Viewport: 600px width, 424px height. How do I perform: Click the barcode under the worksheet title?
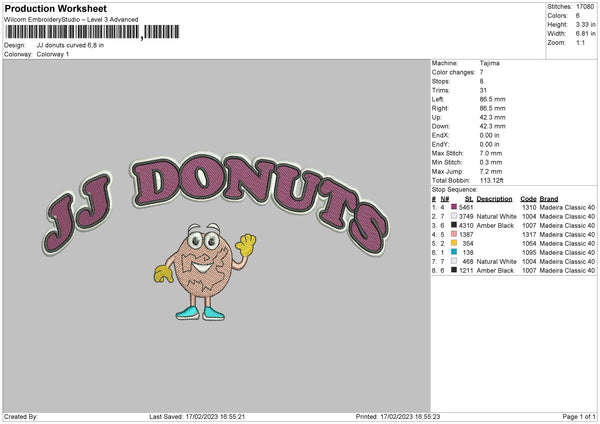pos(91,32)
